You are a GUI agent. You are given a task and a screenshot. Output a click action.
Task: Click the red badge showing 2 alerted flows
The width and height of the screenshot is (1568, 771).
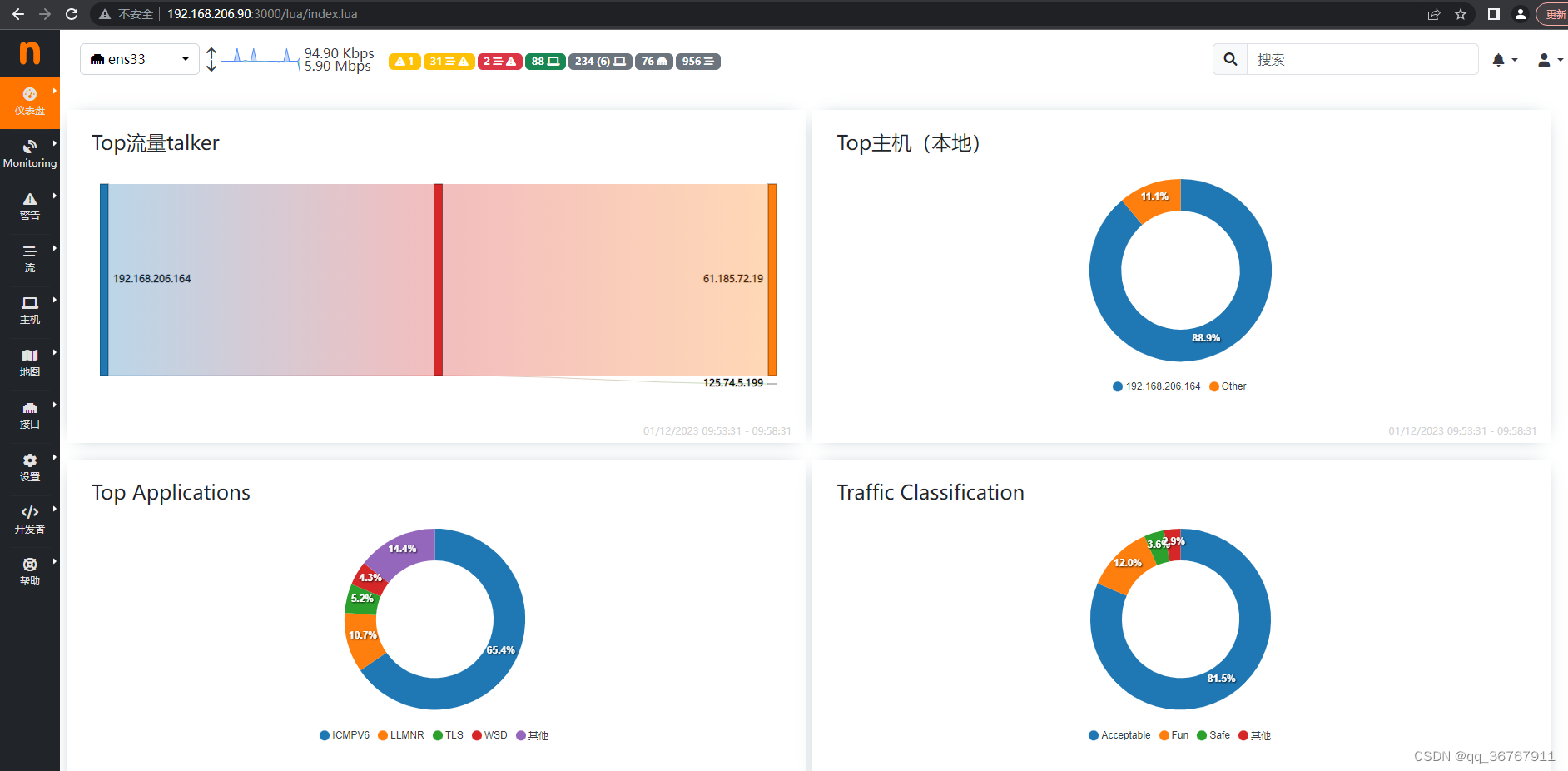tap(500, 62)
